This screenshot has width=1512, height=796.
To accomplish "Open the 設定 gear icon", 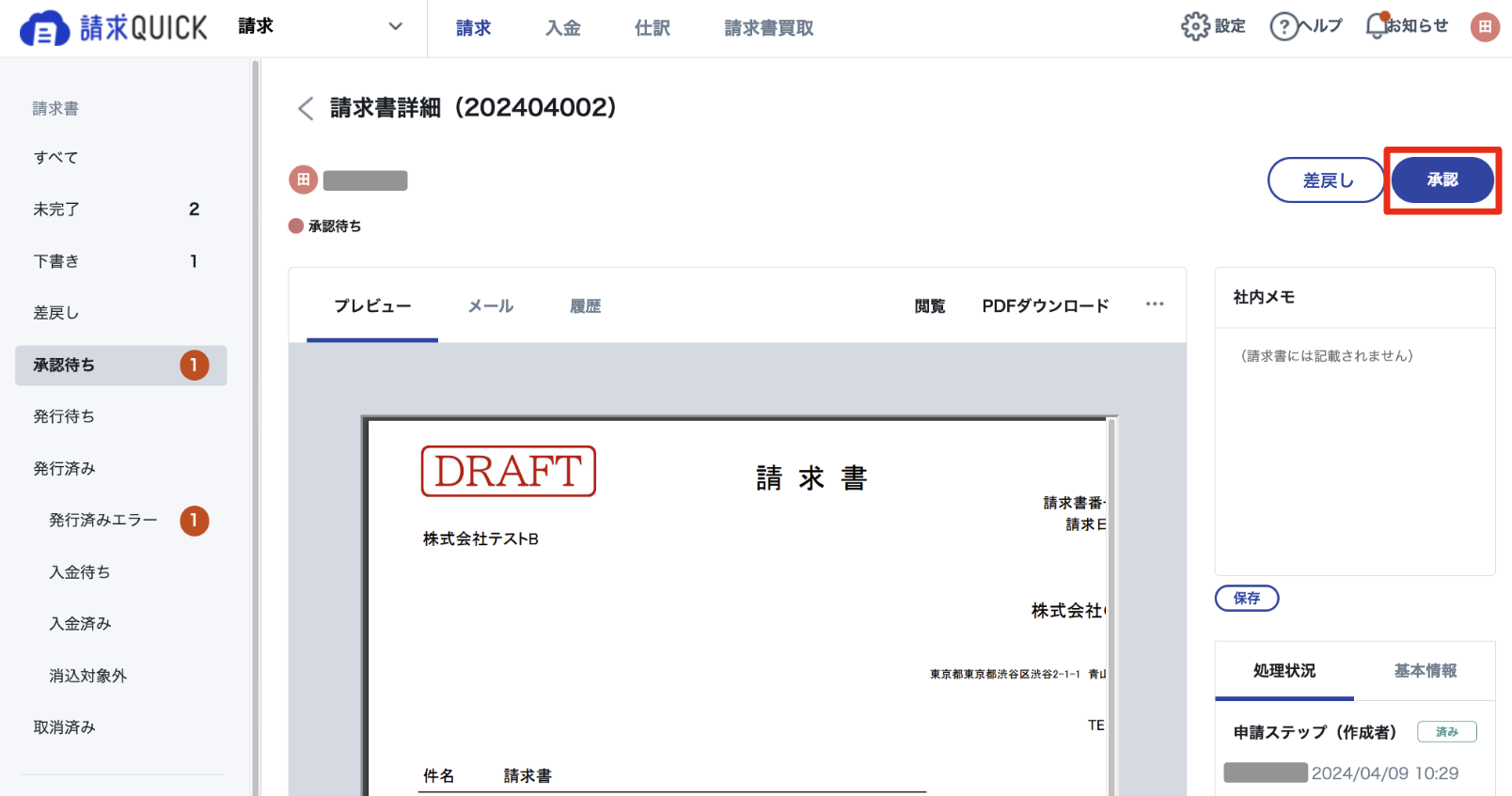I will 1195,26.
